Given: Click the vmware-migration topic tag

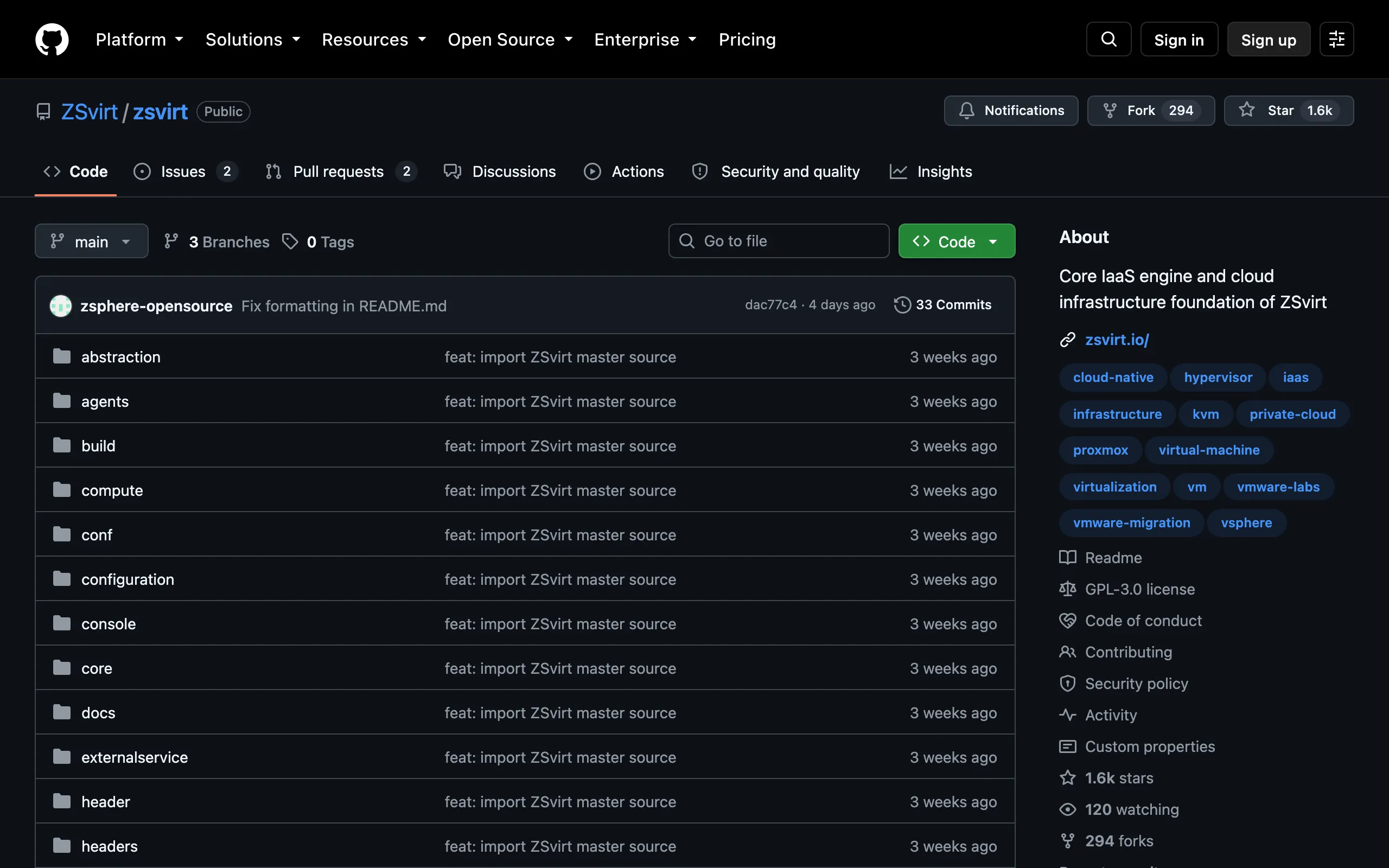Looking at the screenshot, I should 1131,523.
